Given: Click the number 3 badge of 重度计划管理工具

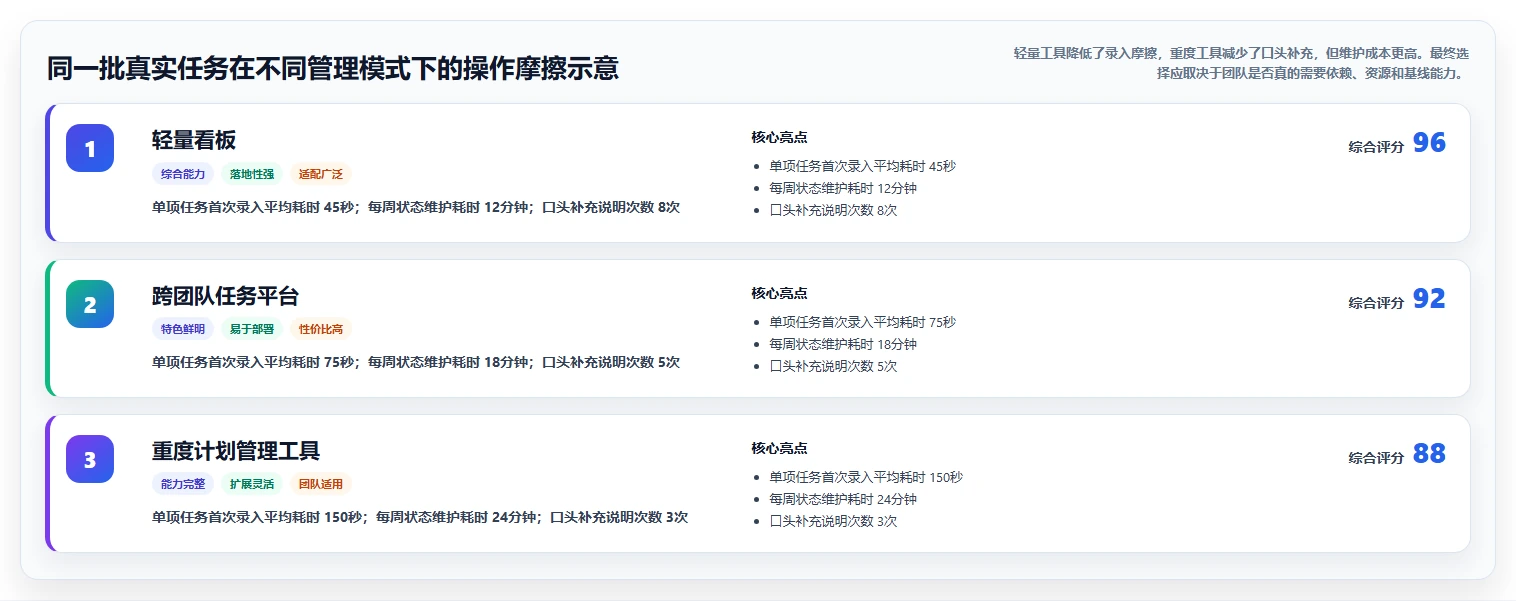Looking at the screenshot, I should (90, 459).
